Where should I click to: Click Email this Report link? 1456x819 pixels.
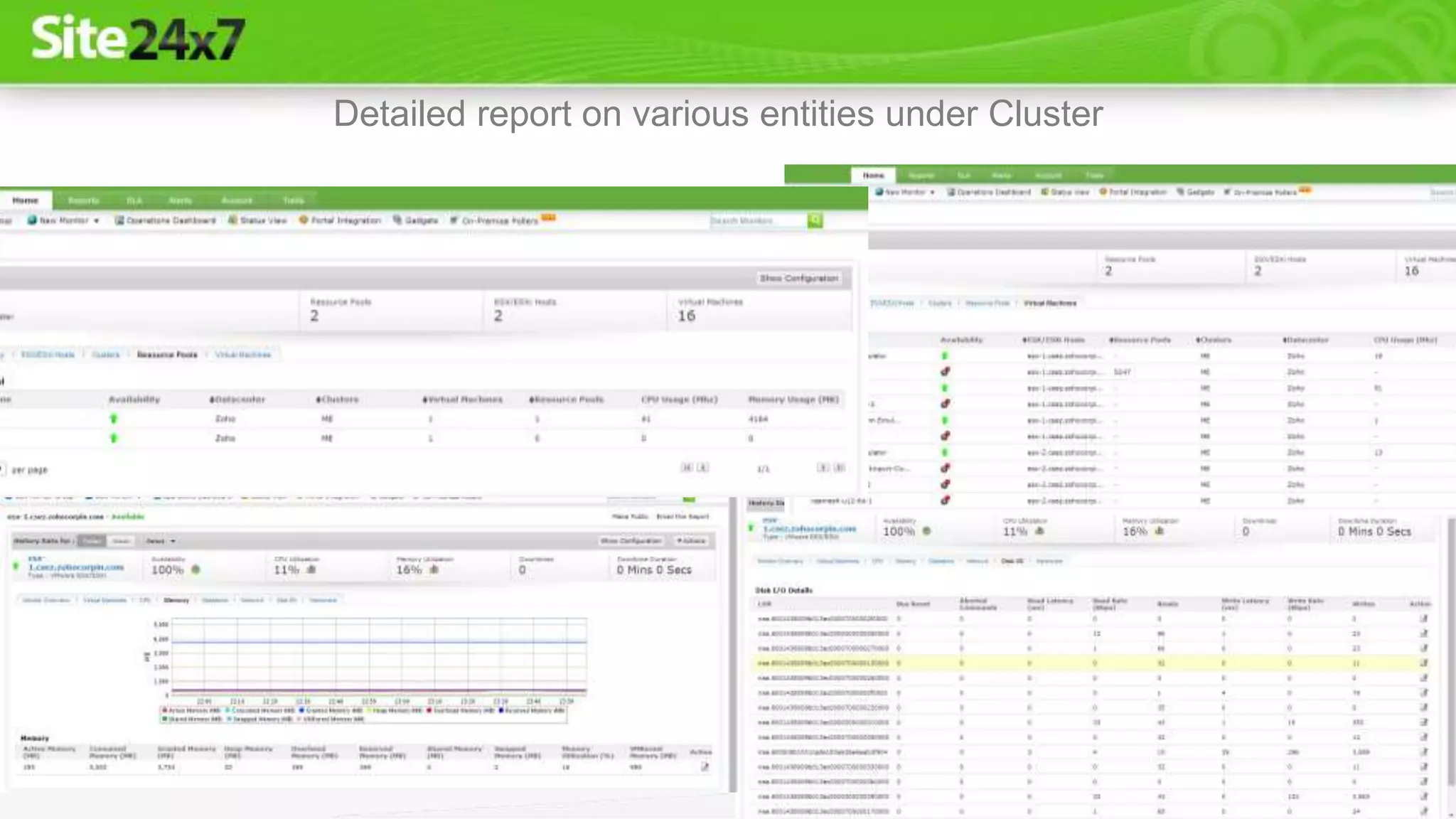tap(682, 517)
